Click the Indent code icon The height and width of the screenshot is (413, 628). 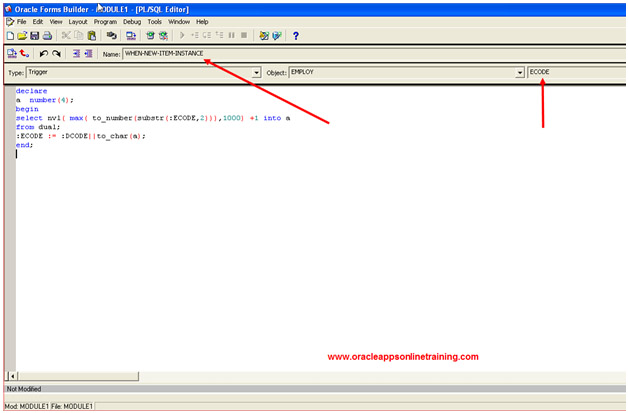pyautogui.click(x=75, y=54)
